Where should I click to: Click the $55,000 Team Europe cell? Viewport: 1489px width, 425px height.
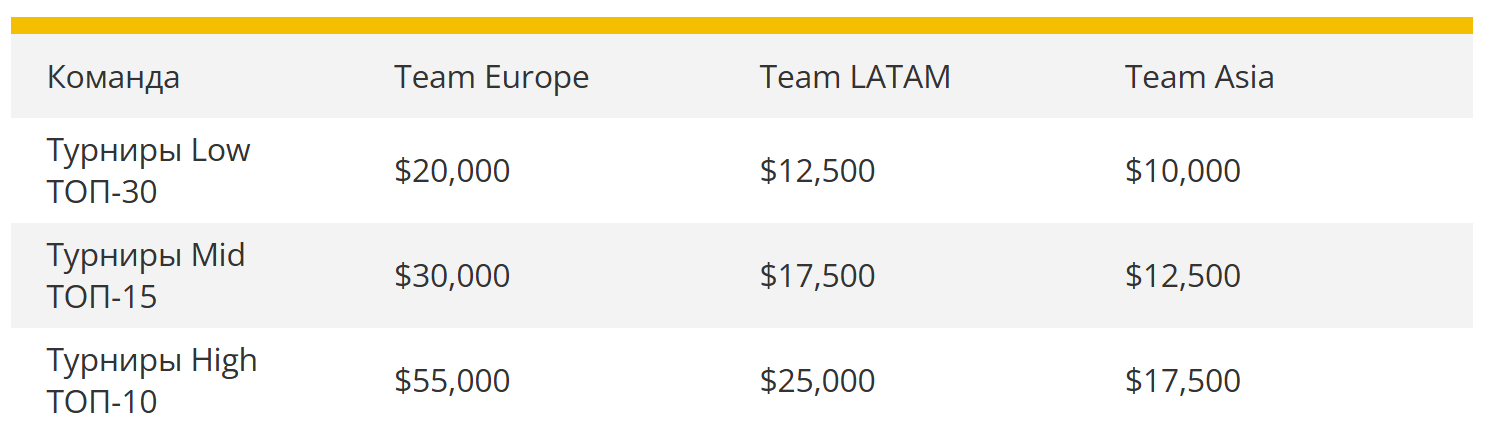pos(452,381)
